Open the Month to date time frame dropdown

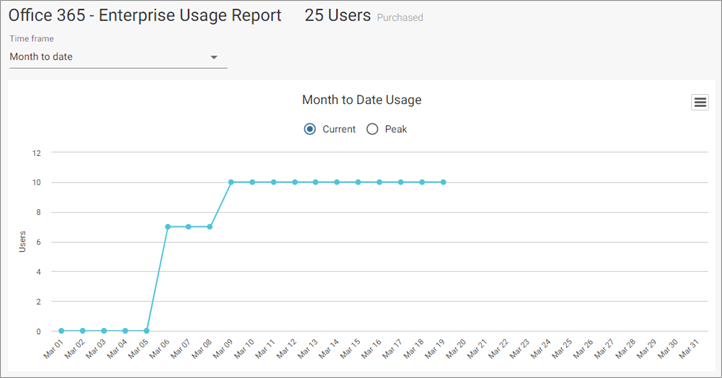[x=118, y=57]
